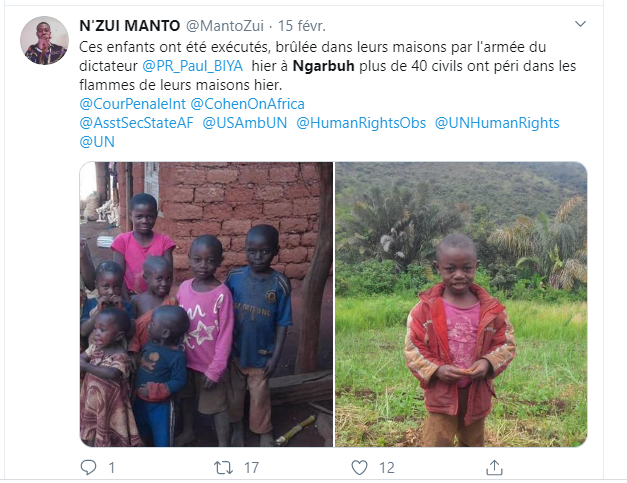Open the 15 févr. timestamp link
Screen dimensions: 627x483
pyautogui.click(x=302, y=26)
